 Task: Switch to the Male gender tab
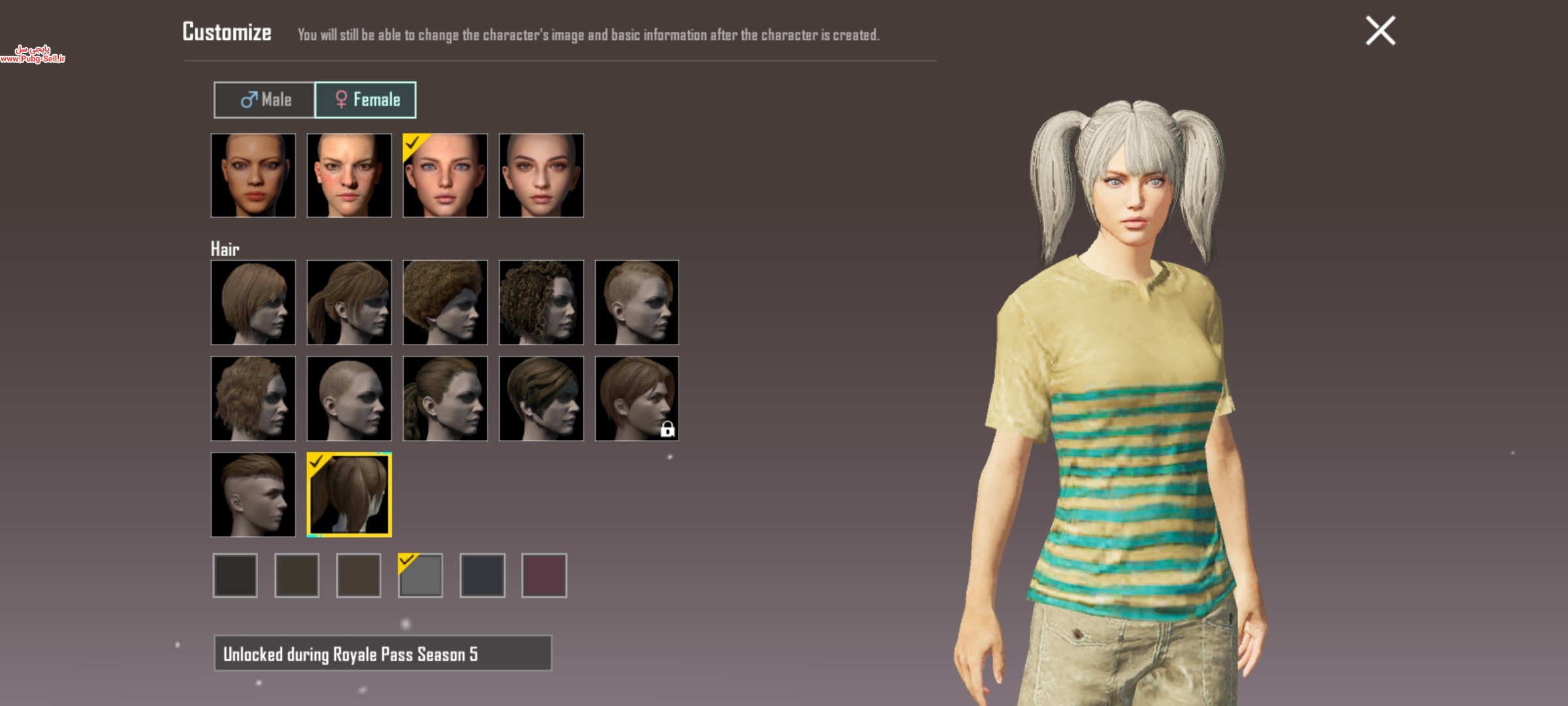265,100
